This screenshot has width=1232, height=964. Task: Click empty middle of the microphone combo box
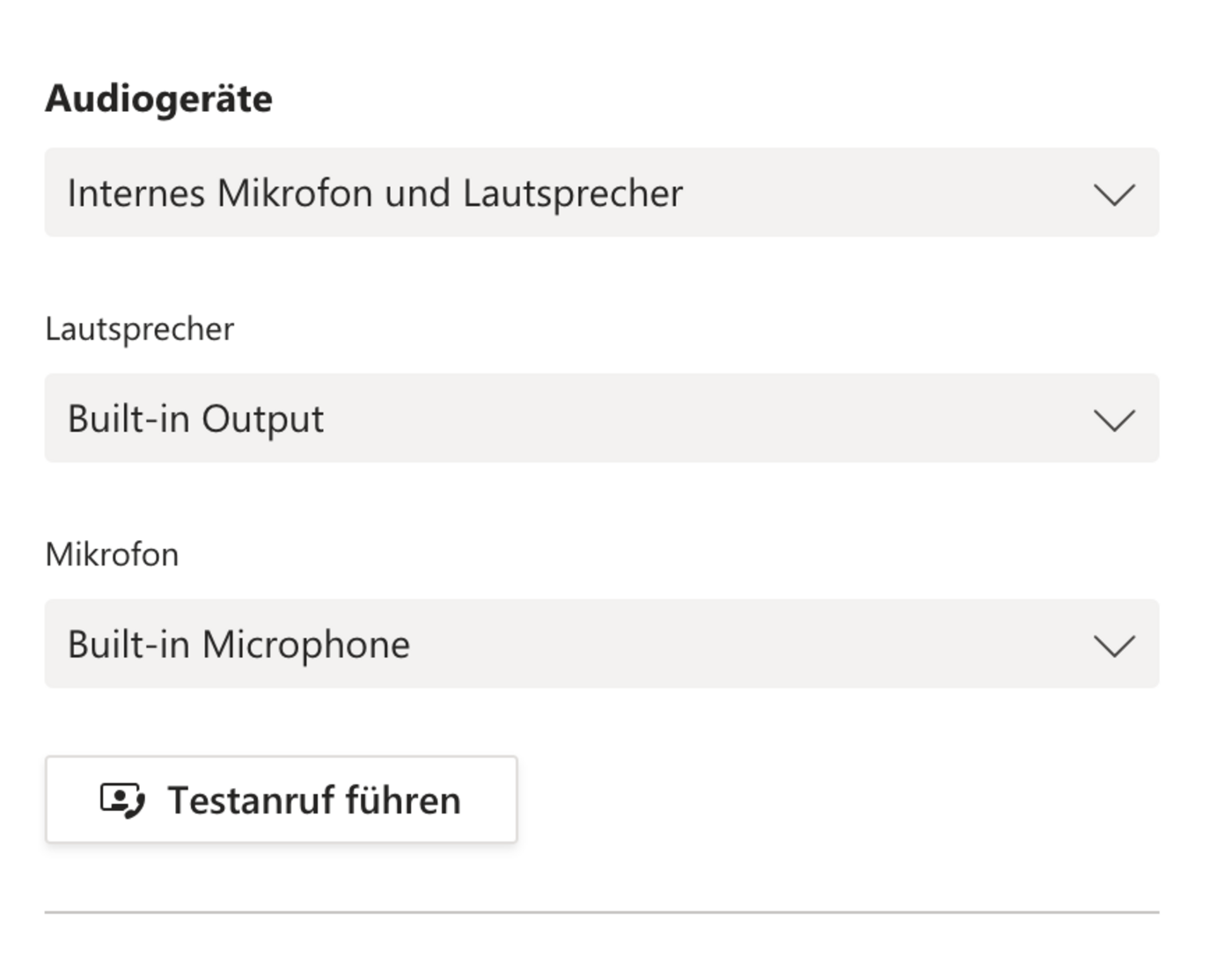coord(748,645)
